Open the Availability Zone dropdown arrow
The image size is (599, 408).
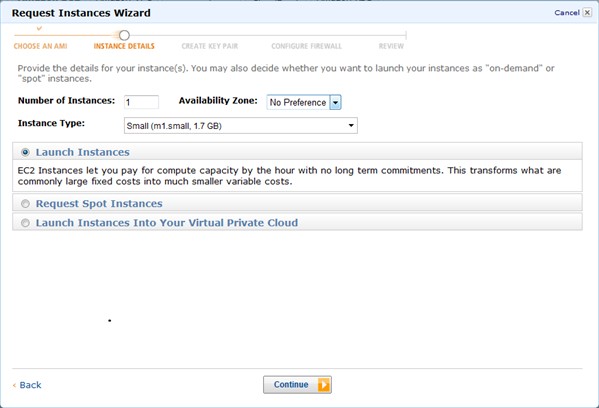click(x=335, y=102)
